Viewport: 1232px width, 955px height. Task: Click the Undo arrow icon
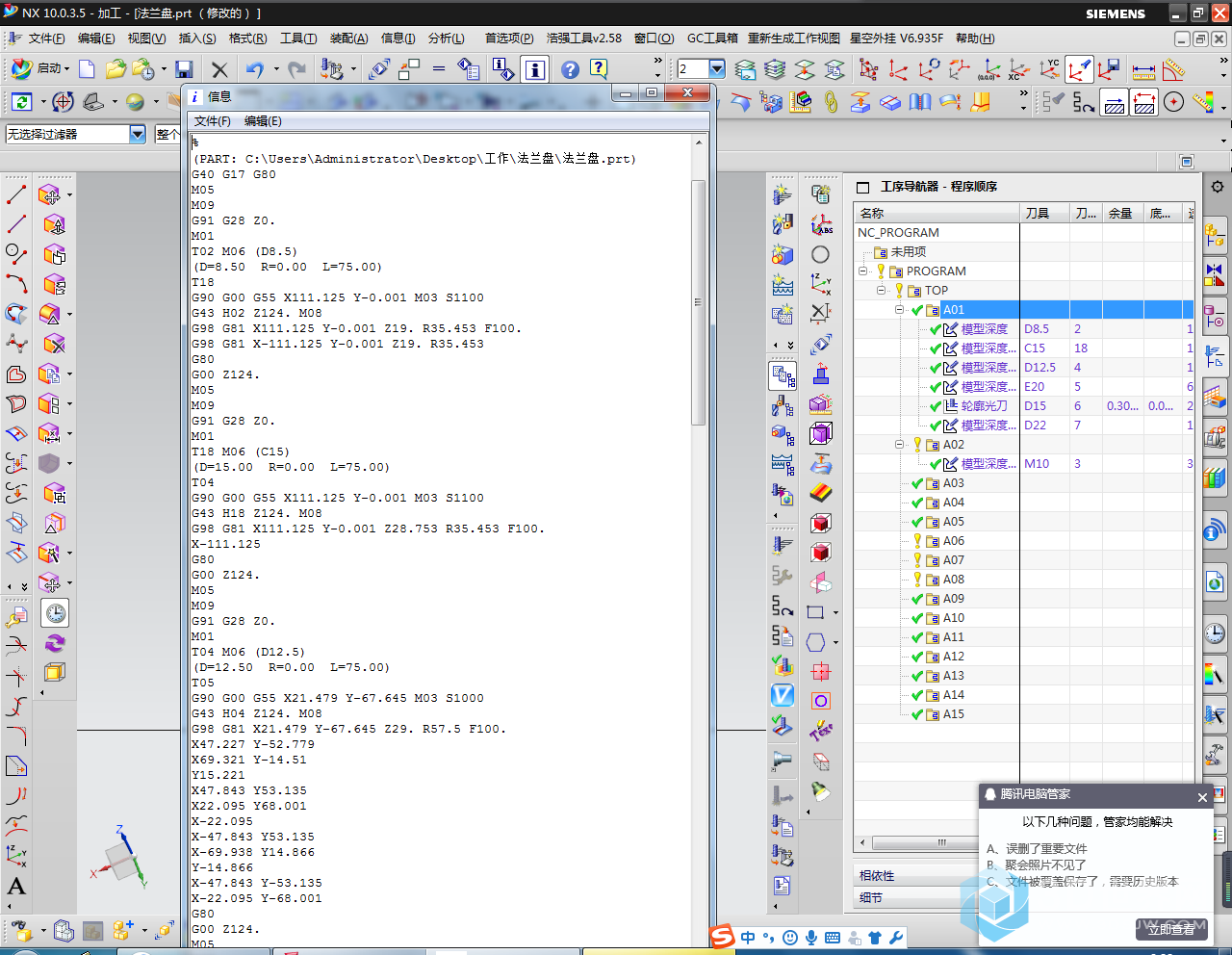[254, 69]
